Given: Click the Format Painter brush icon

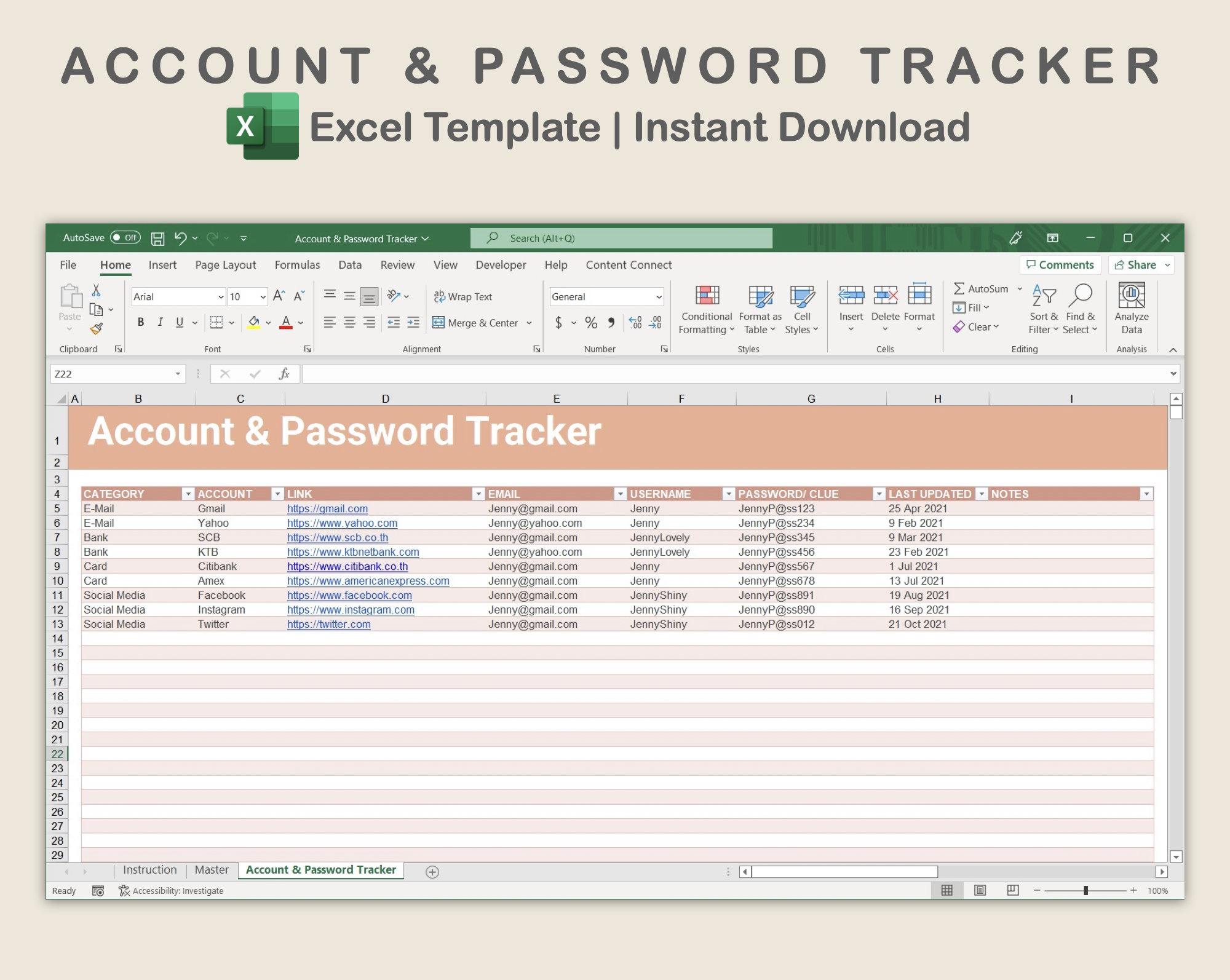Looking at the screenshot, I should tap(96, 329).
